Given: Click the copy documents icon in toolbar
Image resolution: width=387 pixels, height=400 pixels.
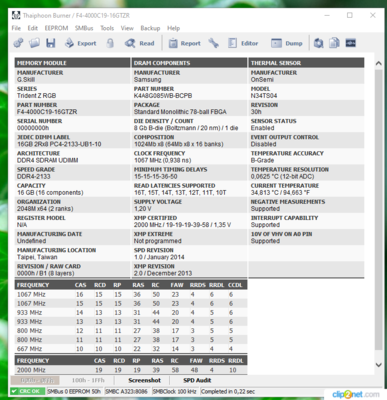Looking at the screenshot, I should pos(334,43).
